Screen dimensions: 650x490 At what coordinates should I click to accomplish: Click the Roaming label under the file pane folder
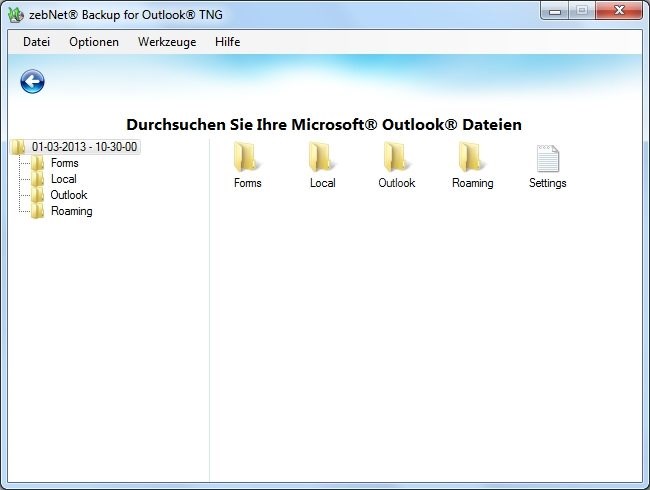473,183
